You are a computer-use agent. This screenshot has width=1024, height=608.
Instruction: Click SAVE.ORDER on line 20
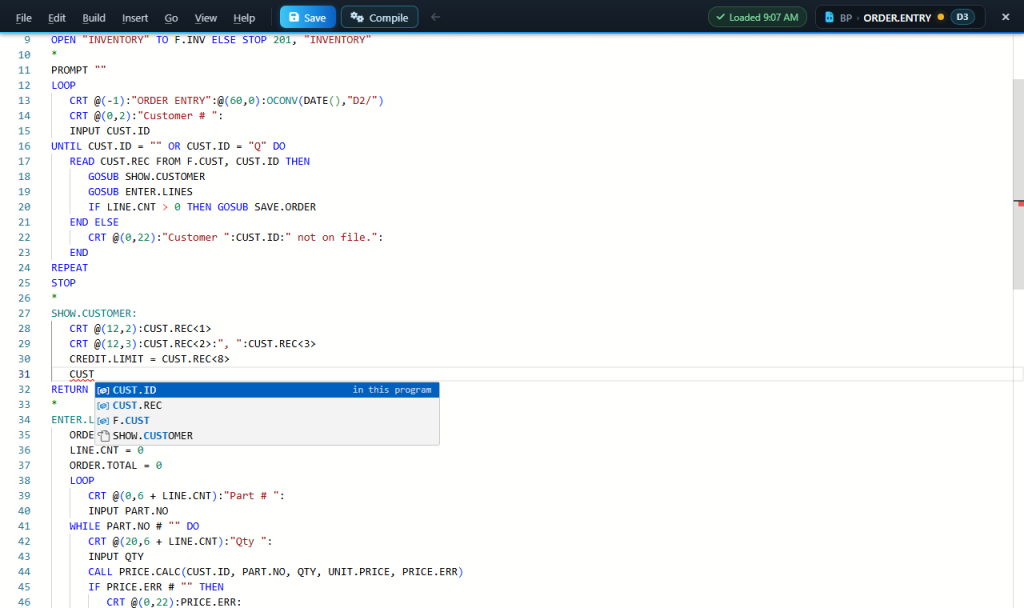coord(285,207)
